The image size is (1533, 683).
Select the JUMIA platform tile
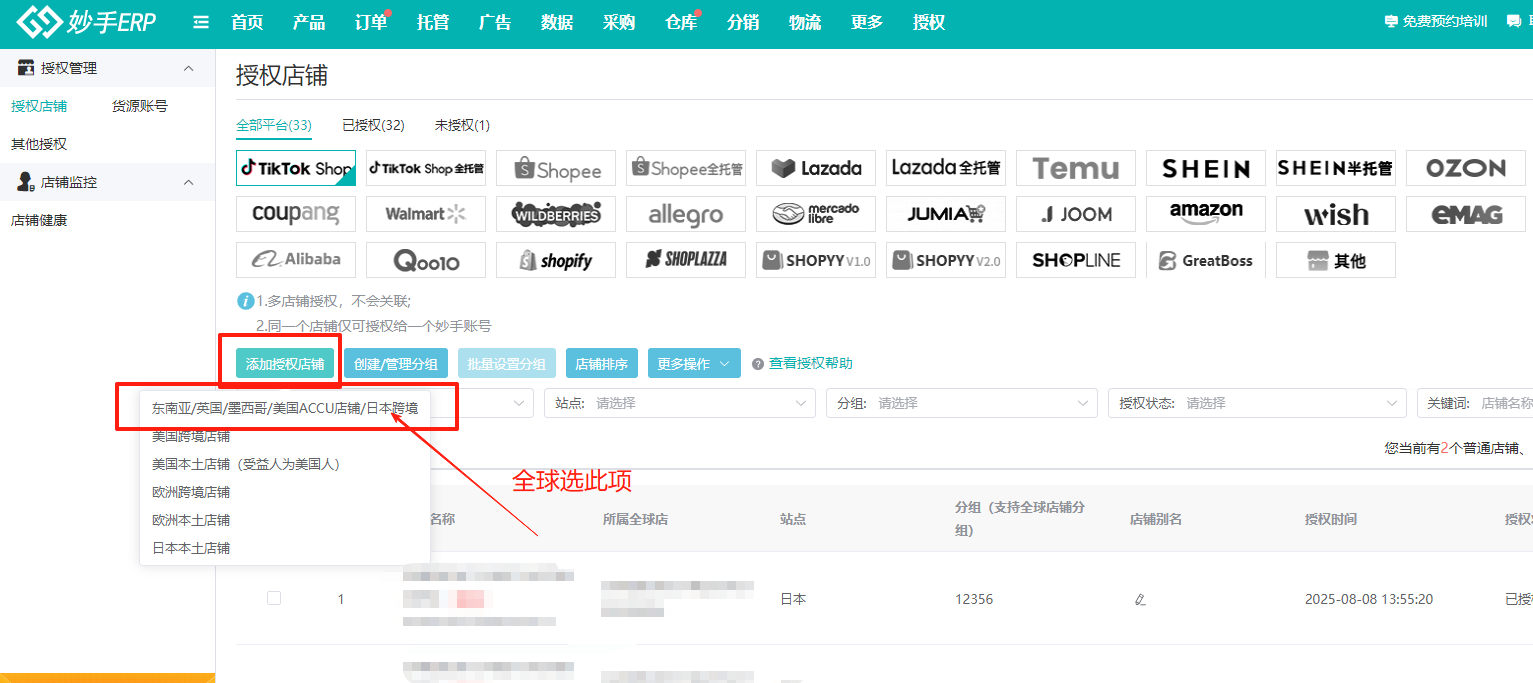[x=946, y=214]
